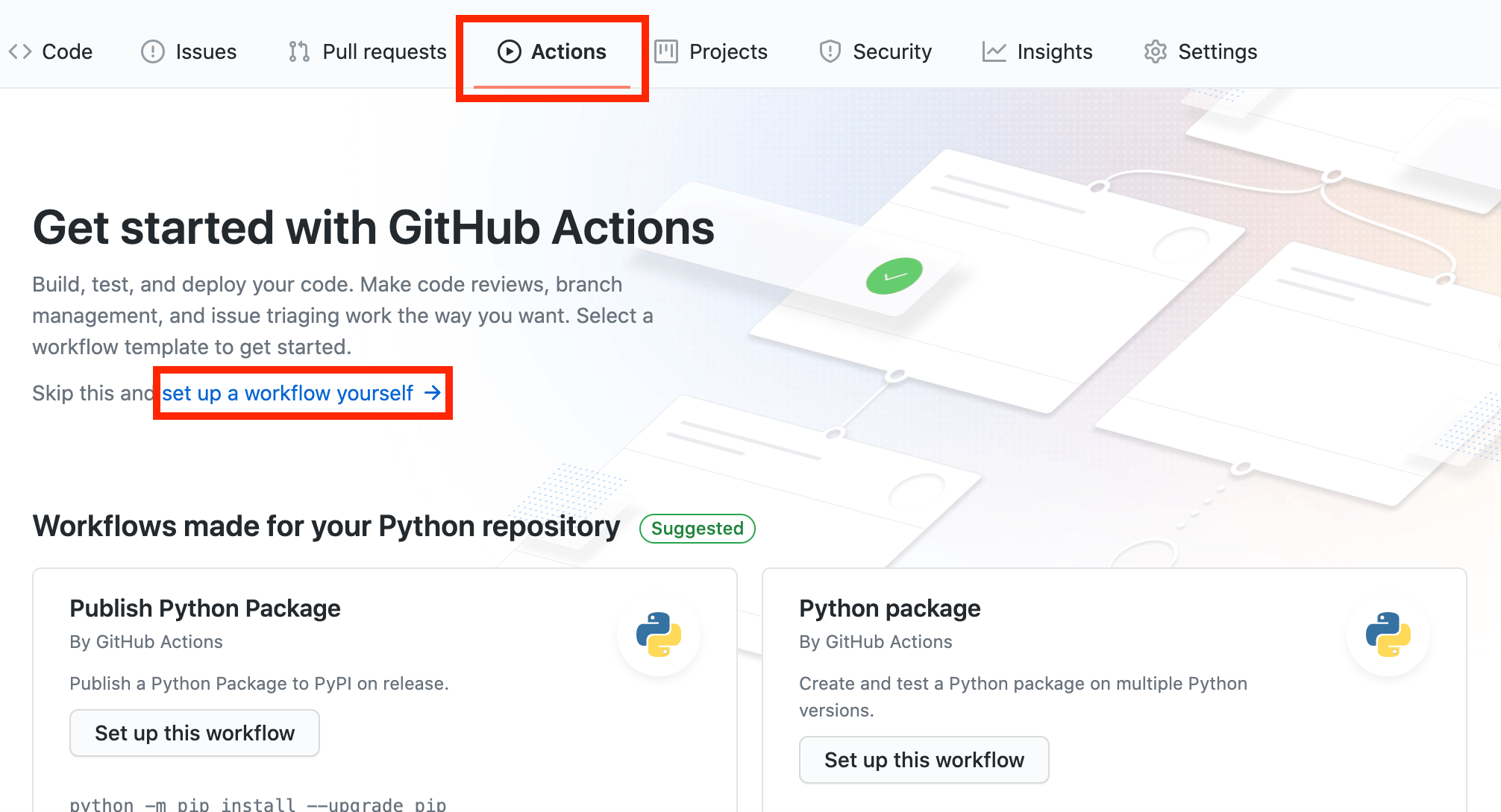Click the Settings gear icon
1501x812 pixels.
pyautogui.click(x=1155, y=51)
